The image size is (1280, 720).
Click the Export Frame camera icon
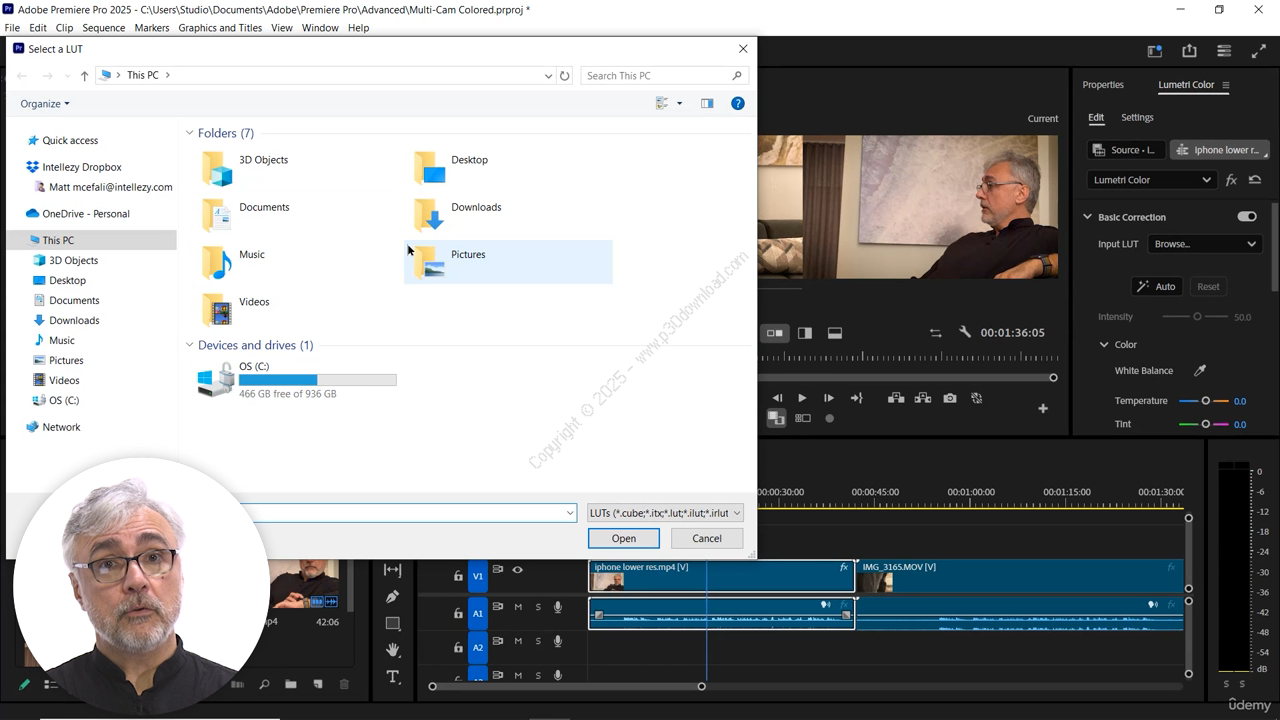point(950,398)
